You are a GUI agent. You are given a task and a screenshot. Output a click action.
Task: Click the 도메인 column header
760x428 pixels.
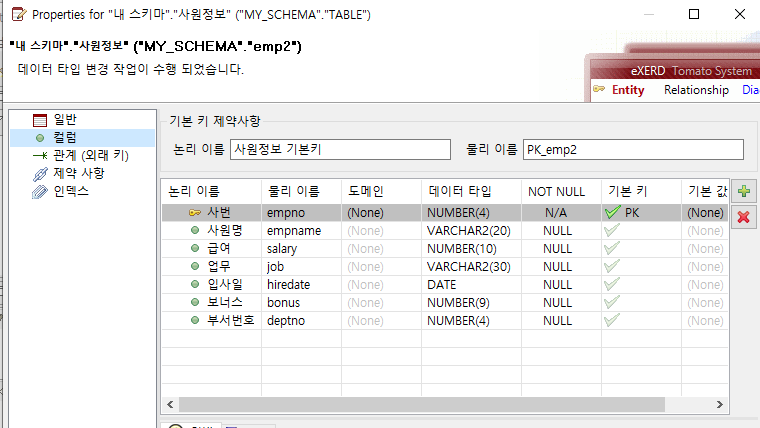(x=381, y=191)
